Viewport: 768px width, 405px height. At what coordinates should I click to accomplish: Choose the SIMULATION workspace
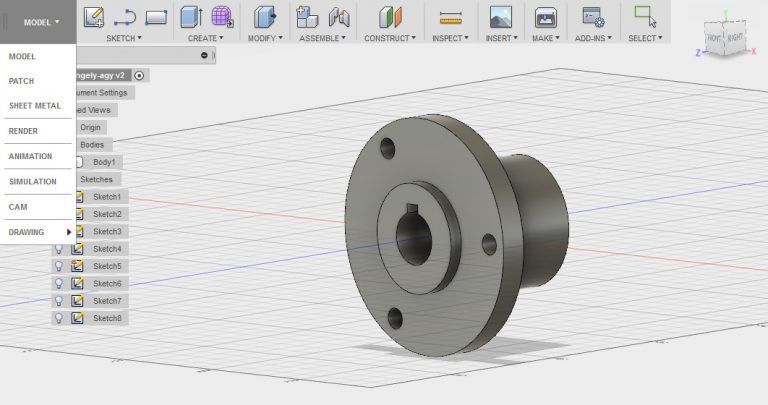pyautogui.click(x=32, y=182)
